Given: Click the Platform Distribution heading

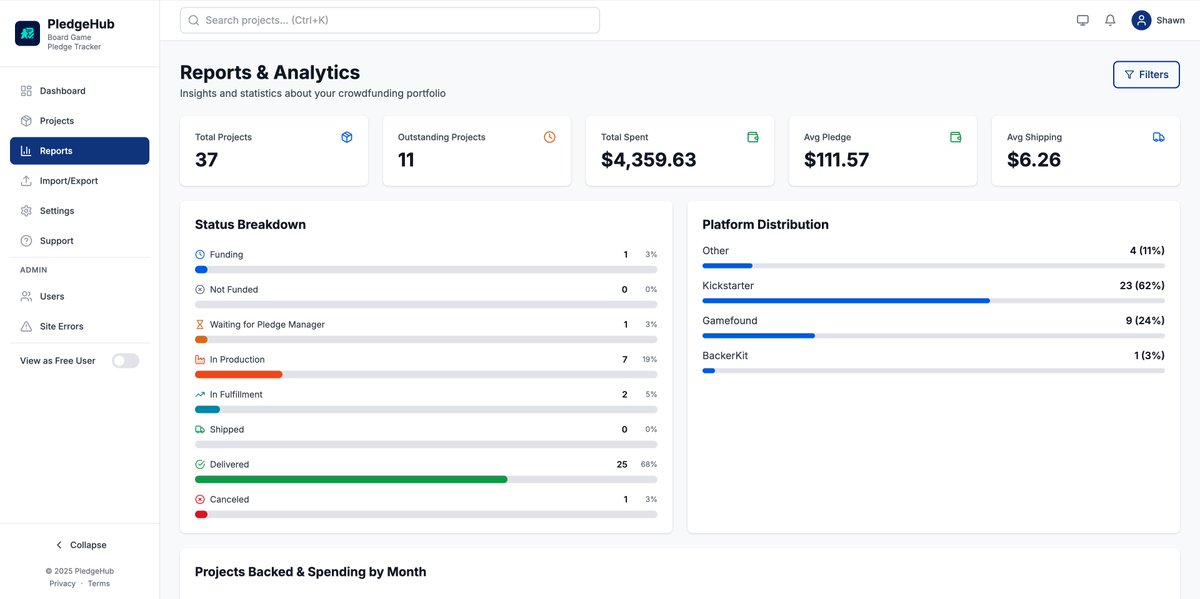Looking at the screenshot, I should tap(766, 225).
